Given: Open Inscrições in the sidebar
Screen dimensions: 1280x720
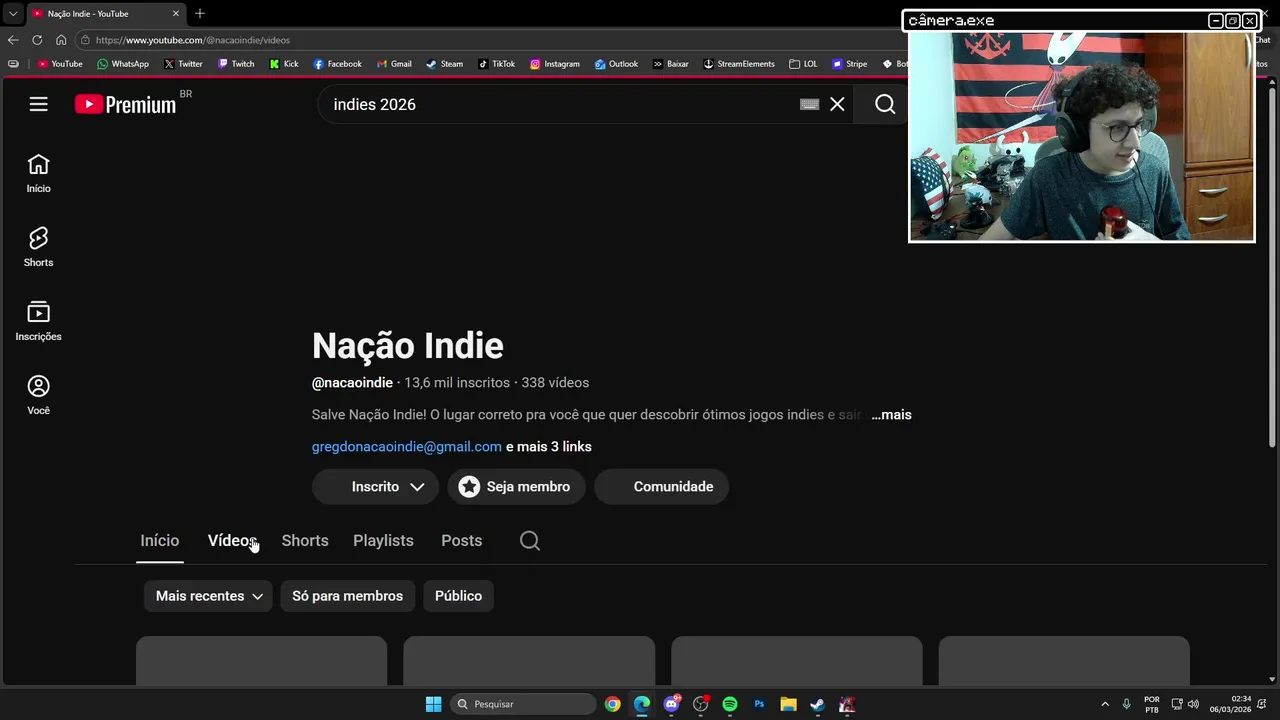Looking at the screenshot, I should point(38,322).
